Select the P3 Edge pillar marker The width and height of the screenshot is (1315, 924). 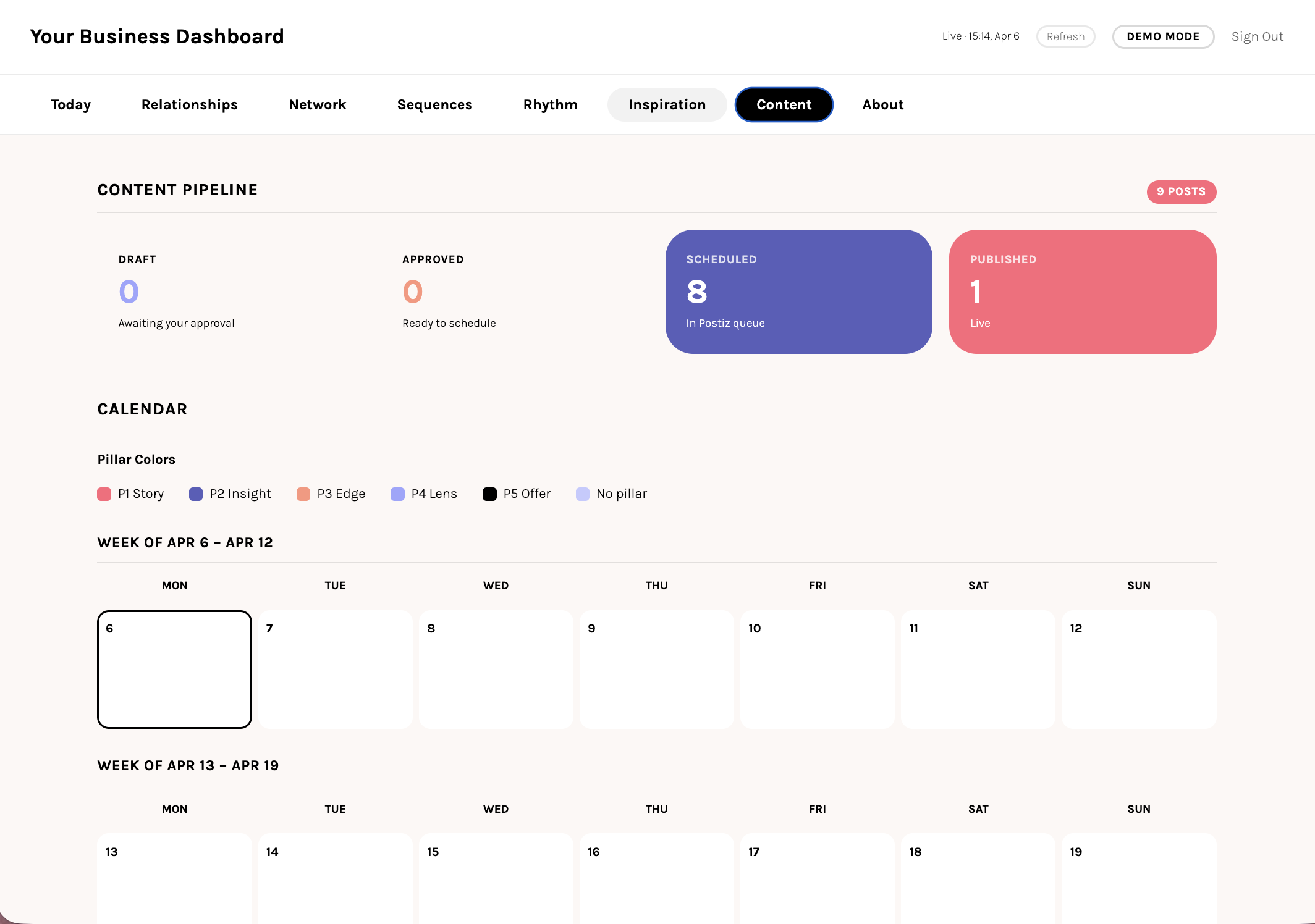(x=303, y=493)
